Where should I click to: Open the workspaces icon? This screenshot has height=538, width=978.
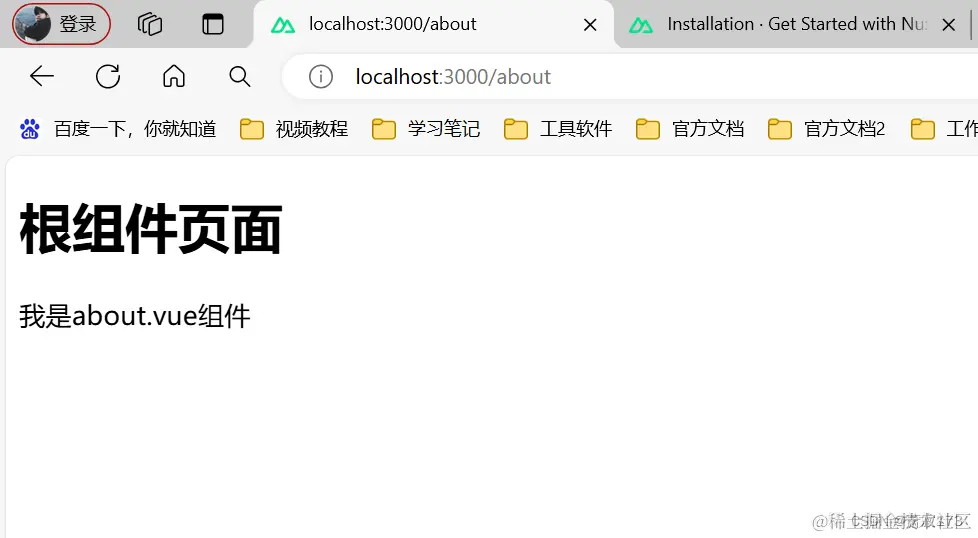pos(150,24)
